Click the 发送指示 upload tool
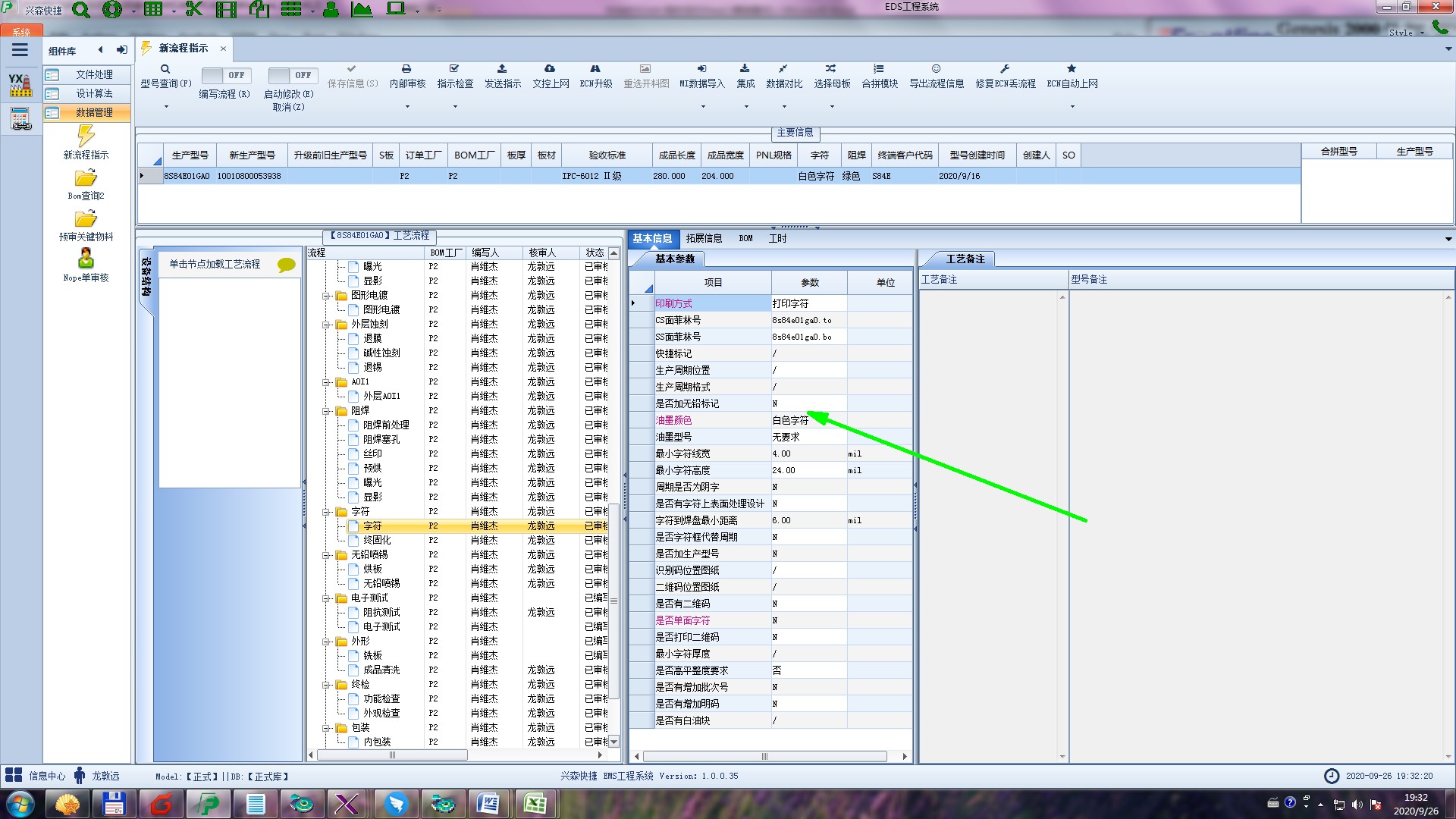Image resolution: width=1456 pixels, height=819 pixels. 503,76
